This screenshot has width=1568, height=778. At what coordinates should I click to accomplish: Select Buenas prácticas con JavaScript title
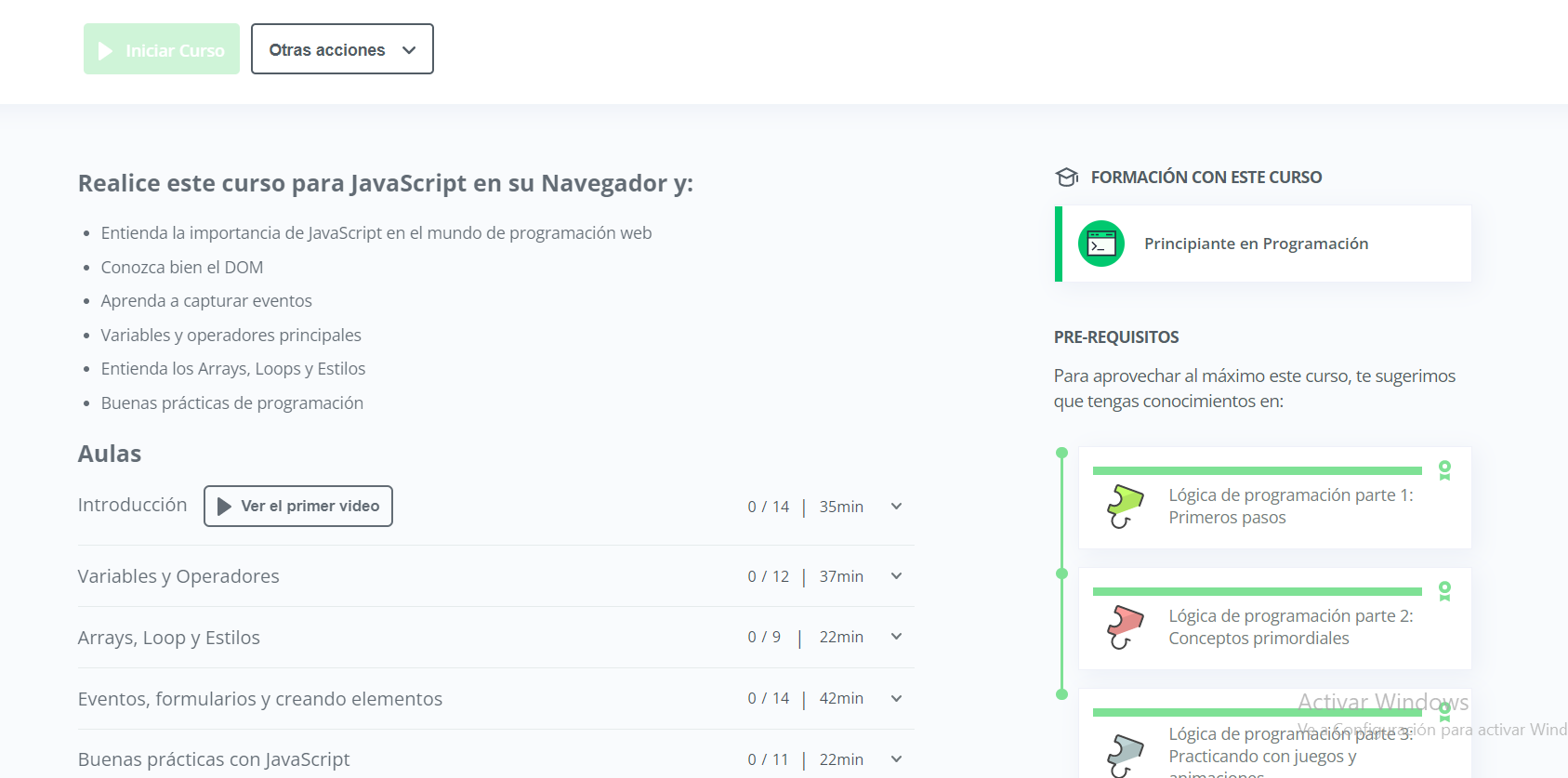214,759
